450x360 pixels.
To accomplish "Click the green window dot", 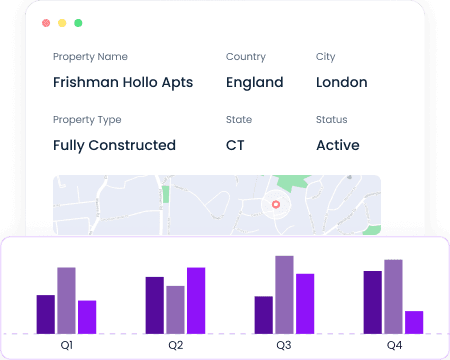I will [x=78, y=23].
